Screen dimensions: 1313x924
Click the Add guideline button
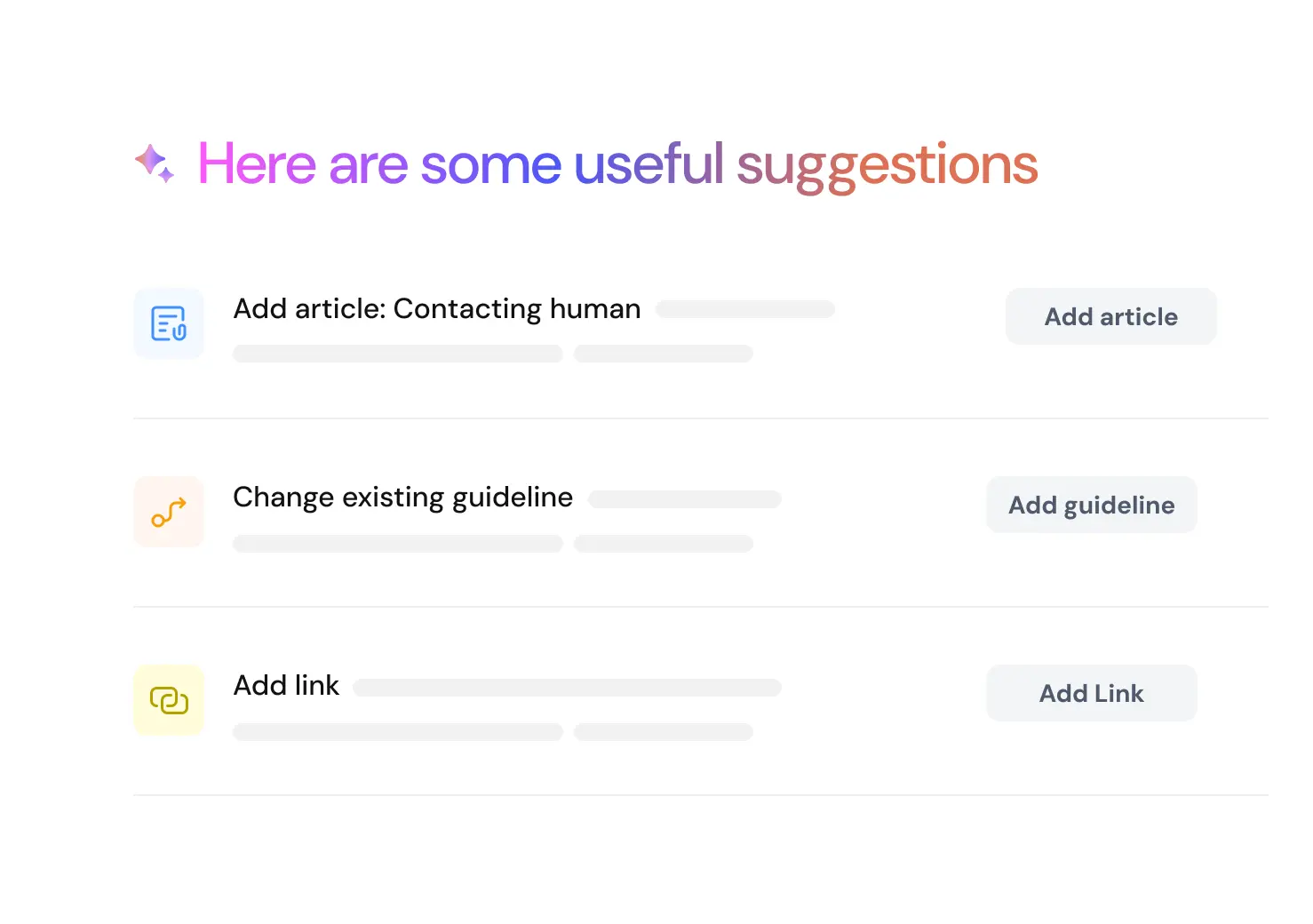1091,505
